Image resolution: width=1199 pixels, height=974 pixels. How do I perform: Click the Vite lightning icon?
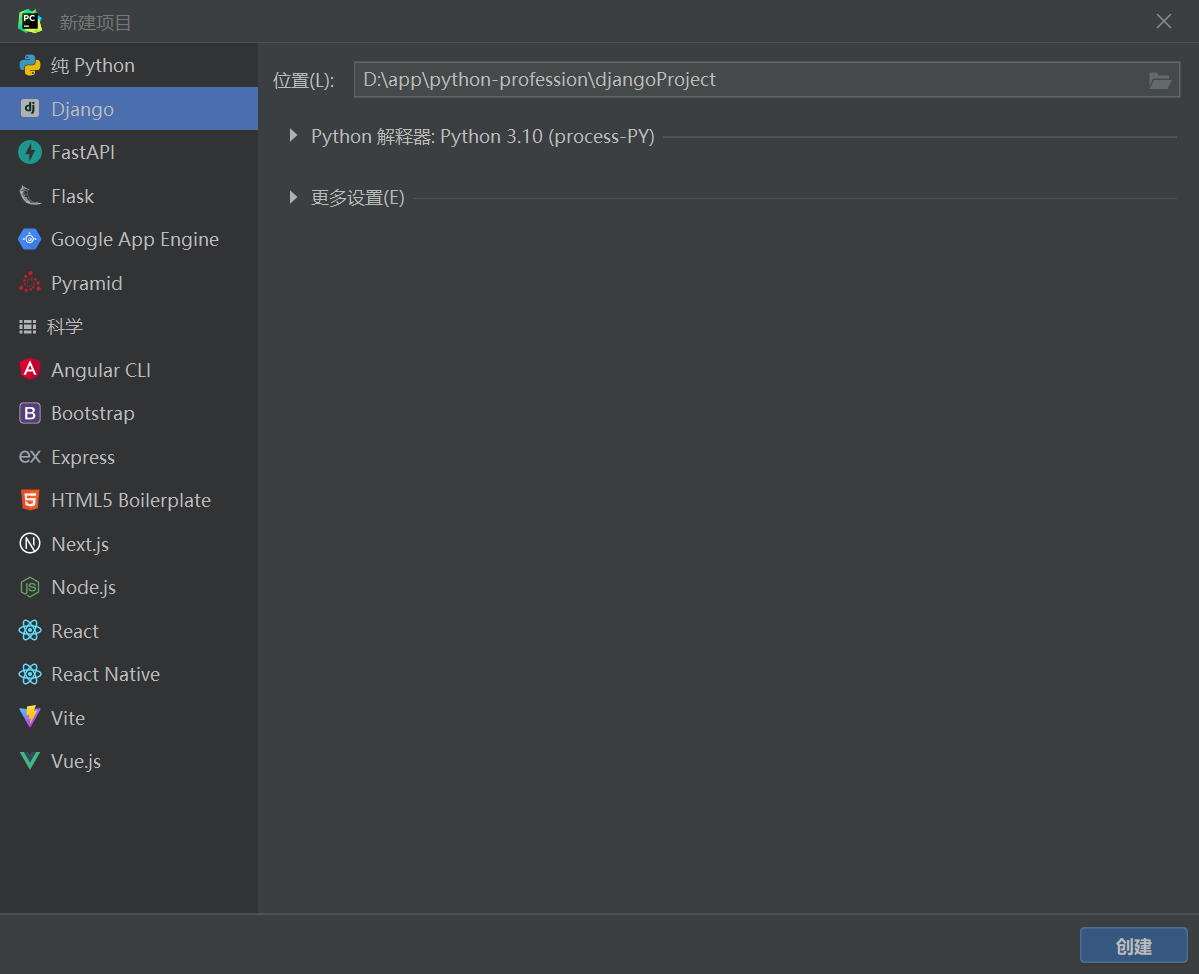coord(30,717)
